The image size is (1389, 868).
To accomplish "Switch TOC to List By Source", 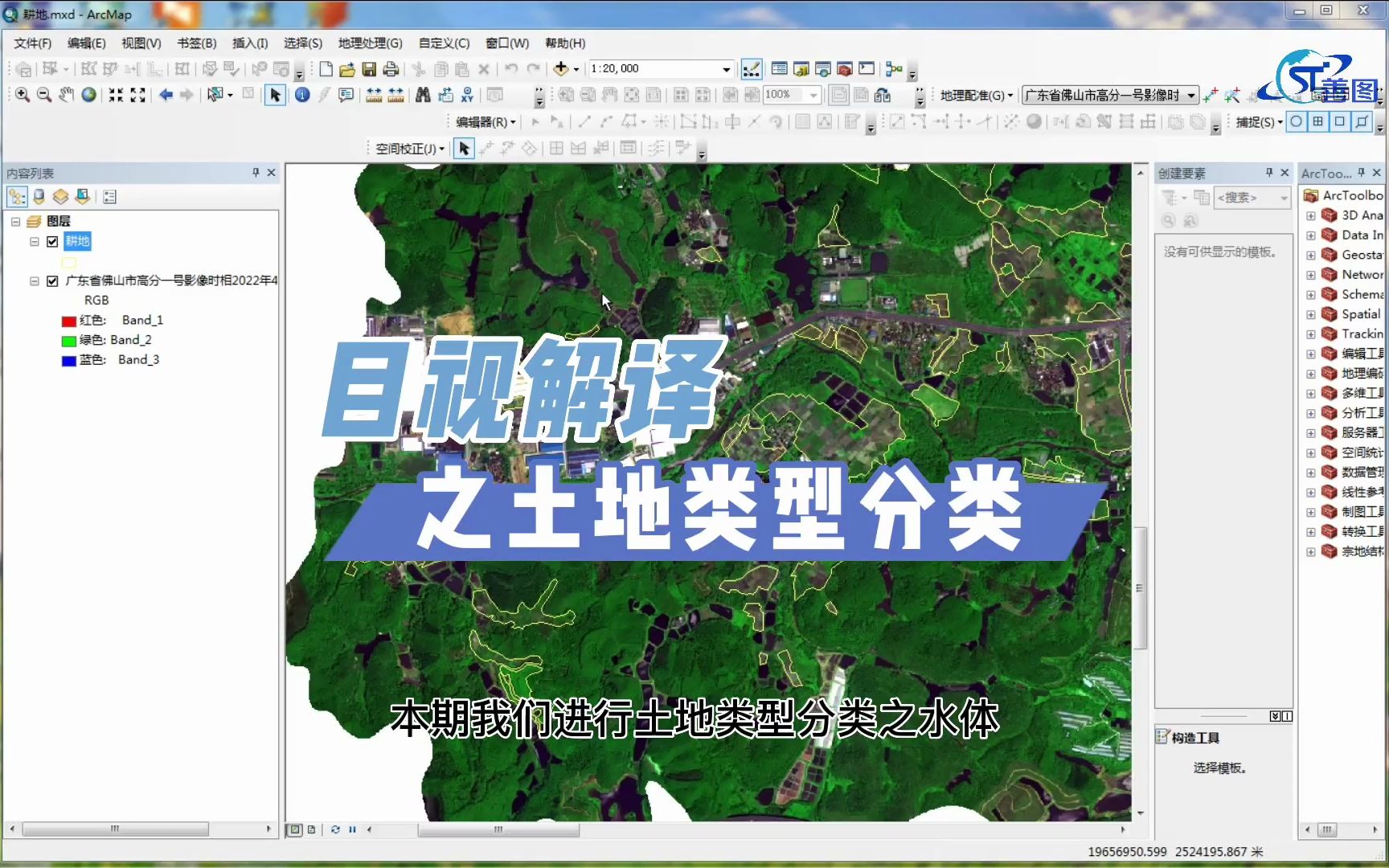I will tap(39, 197).
